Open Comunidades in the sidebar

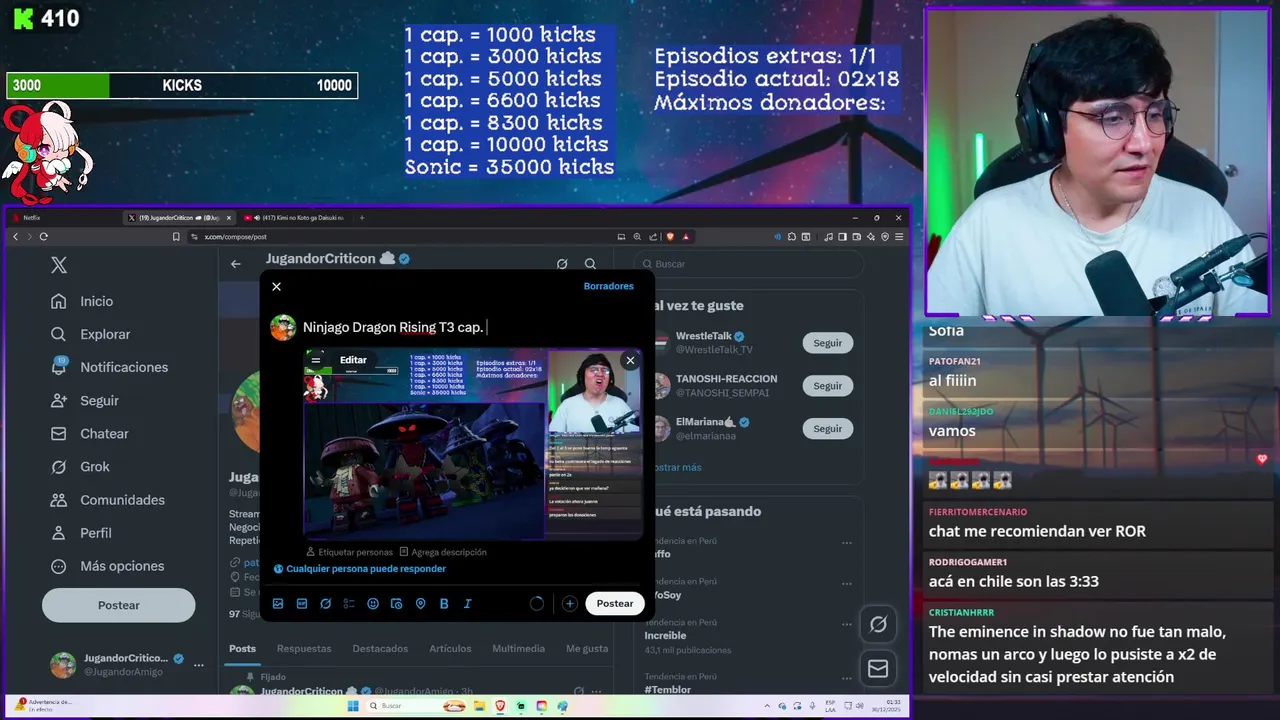click(108, 500)
